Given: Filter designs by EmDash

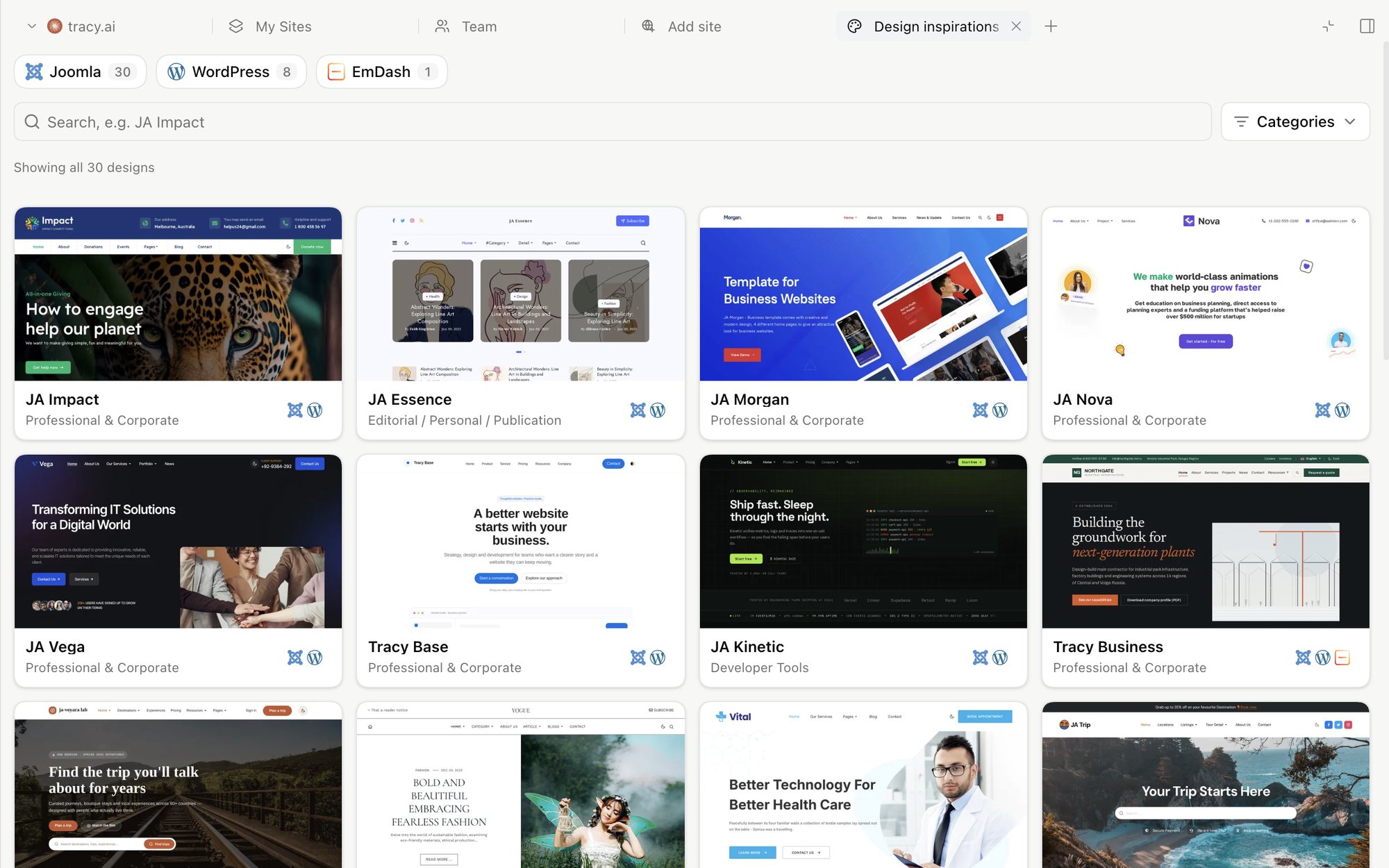Looking at the screenshot, I should click(381, 72).
